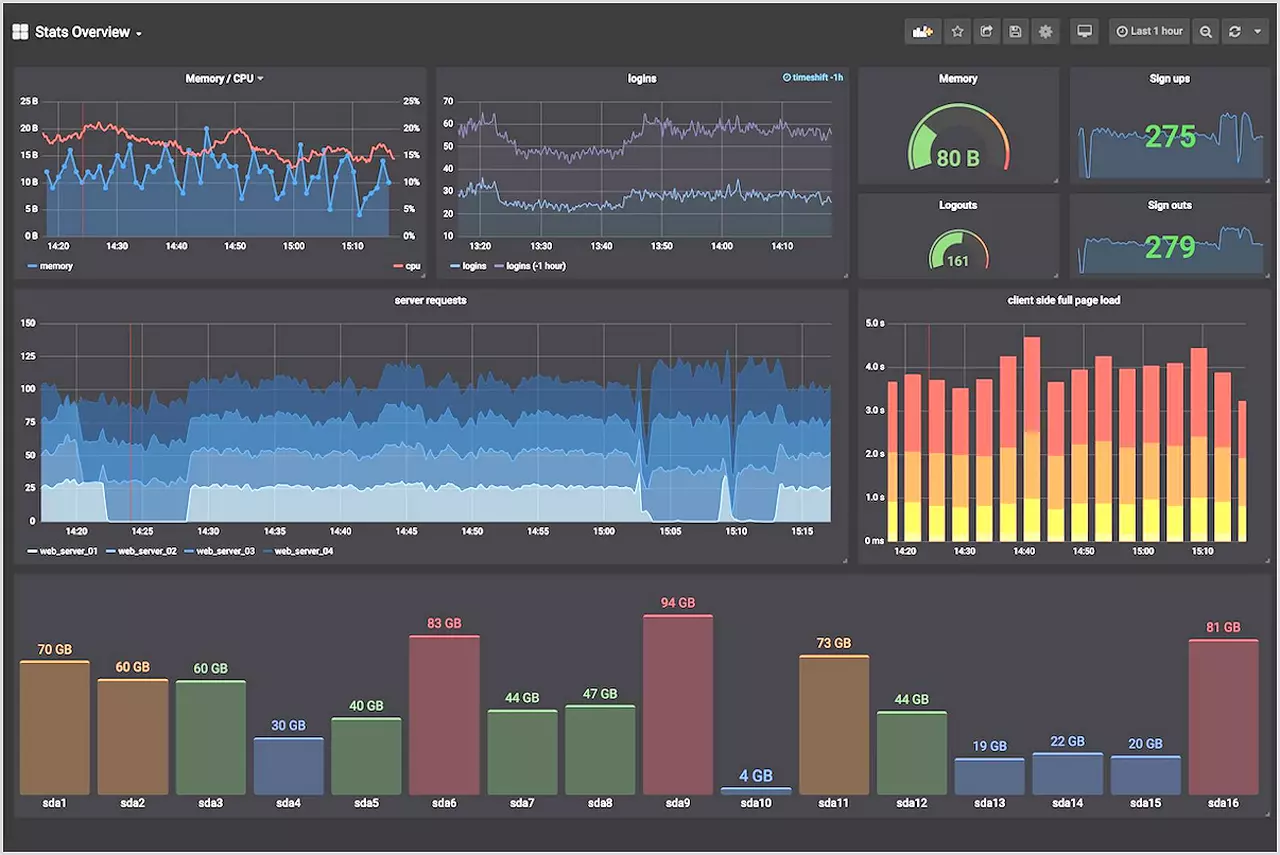Click the 81 GB bar label

click(1223, 627)
